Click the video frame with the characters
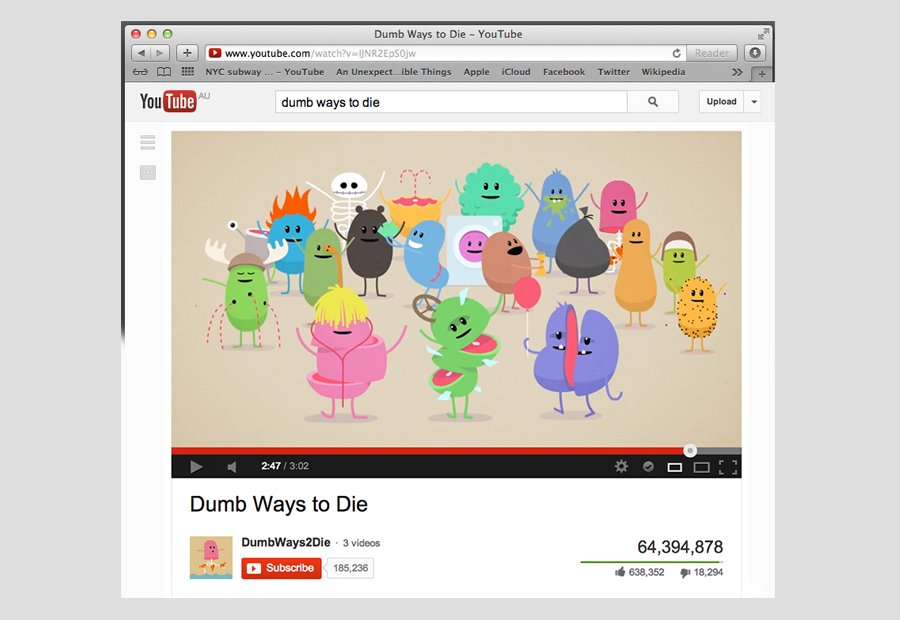This screenshot has width=900, height=620. tap(456, 289)
